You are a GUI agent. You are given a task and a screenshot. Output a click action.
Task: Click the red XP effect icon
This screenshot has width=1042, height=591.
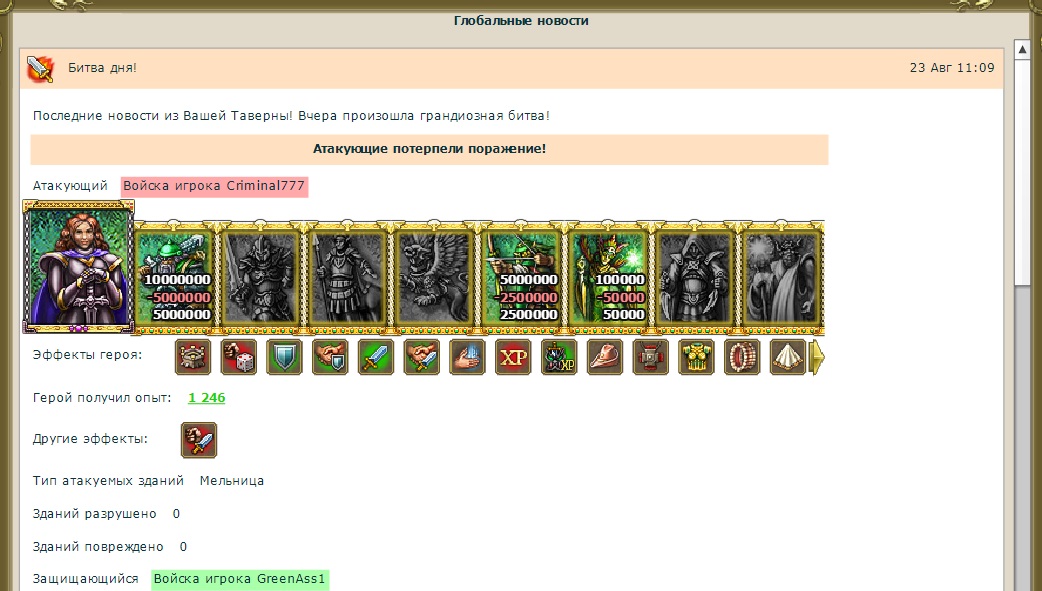[x=514, y=357]
